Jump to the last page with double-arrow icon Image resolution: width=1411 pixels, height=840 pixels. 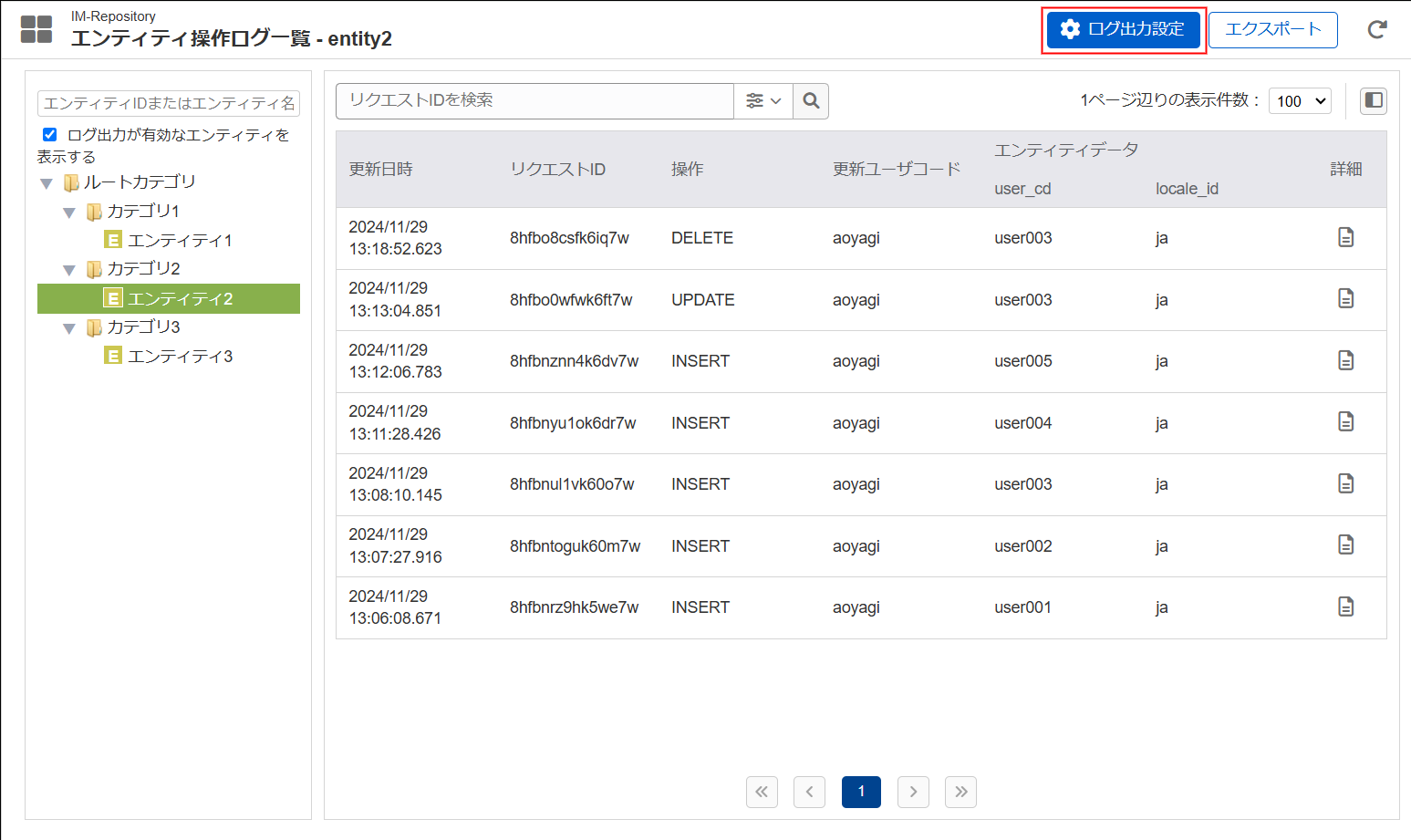point(960,792)
